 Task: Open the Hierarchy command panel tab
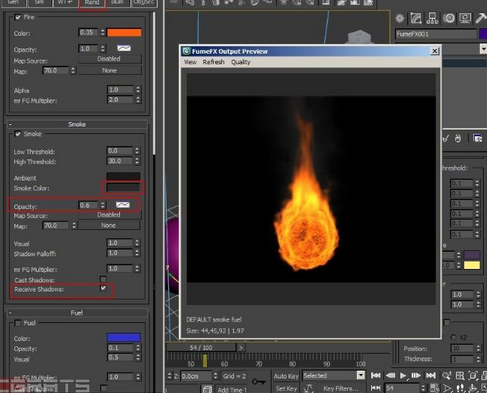tap(432, 18)
